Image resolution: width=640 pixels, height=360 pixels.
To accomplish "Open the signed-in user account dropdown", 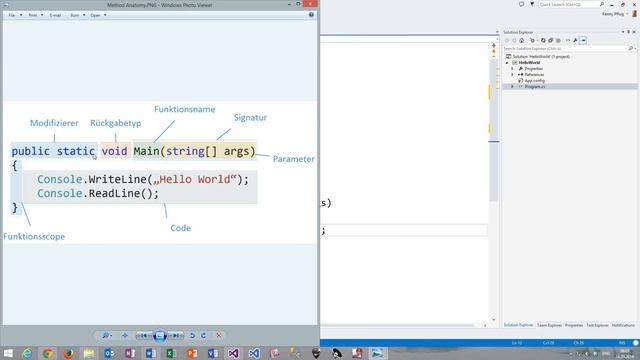I will coord(615,14).
